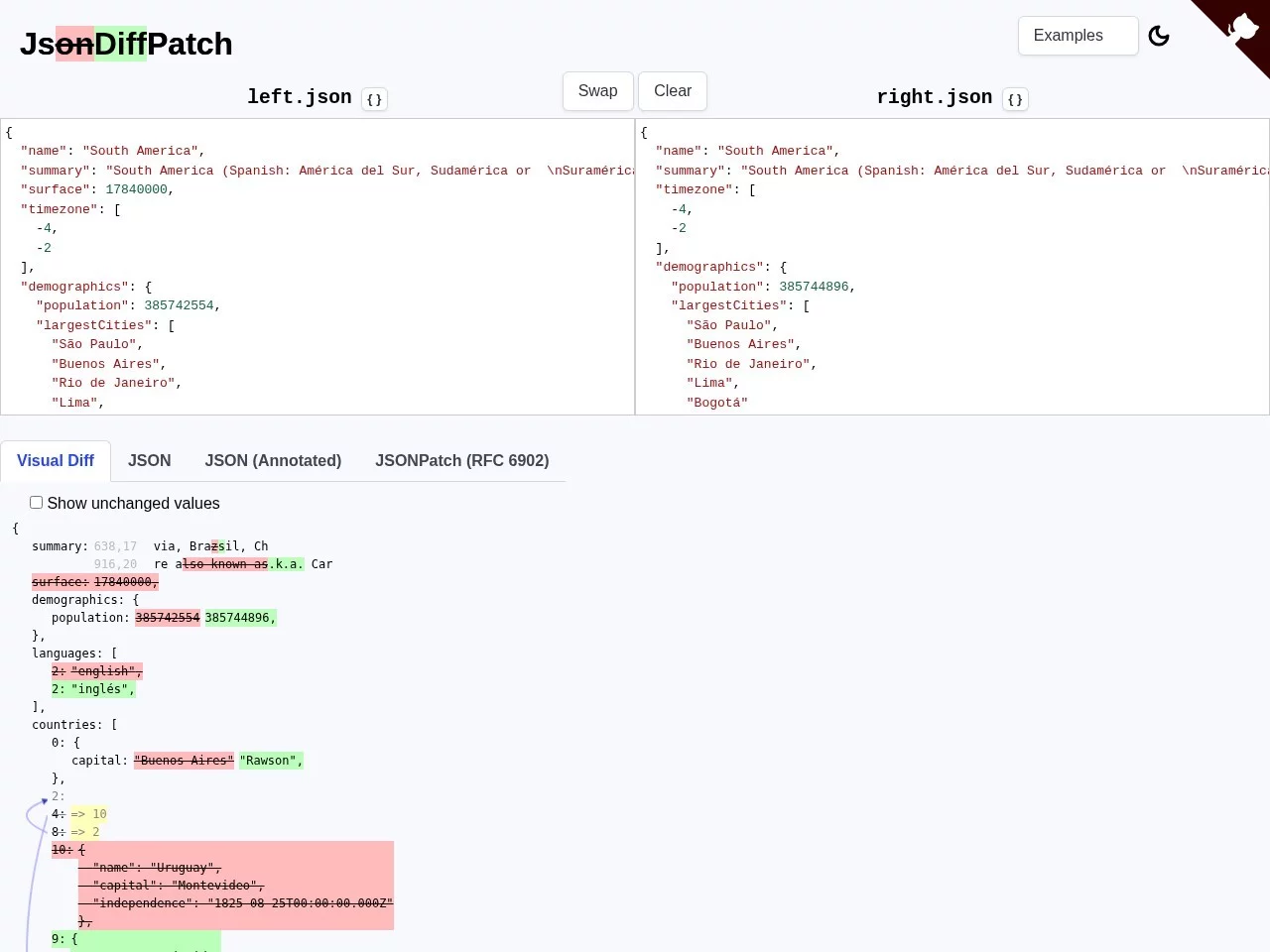This screenshot has width=1270, height=952.
Task: Click the JsonDiffPatch title
Action: (x=126, y=44)
